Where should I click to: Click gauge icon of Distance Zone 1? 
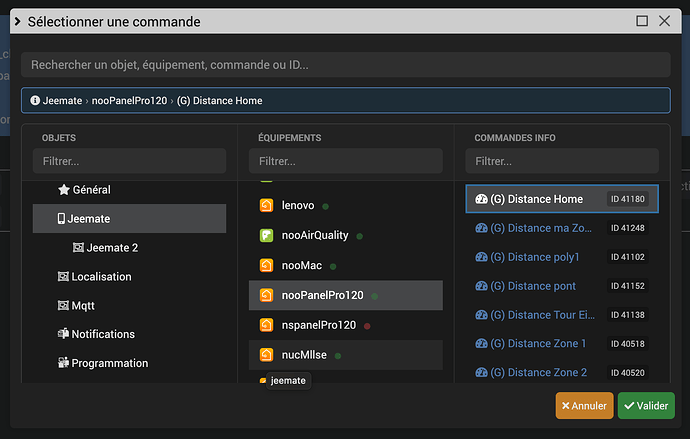pyautogui.click(x=481, y=344)
